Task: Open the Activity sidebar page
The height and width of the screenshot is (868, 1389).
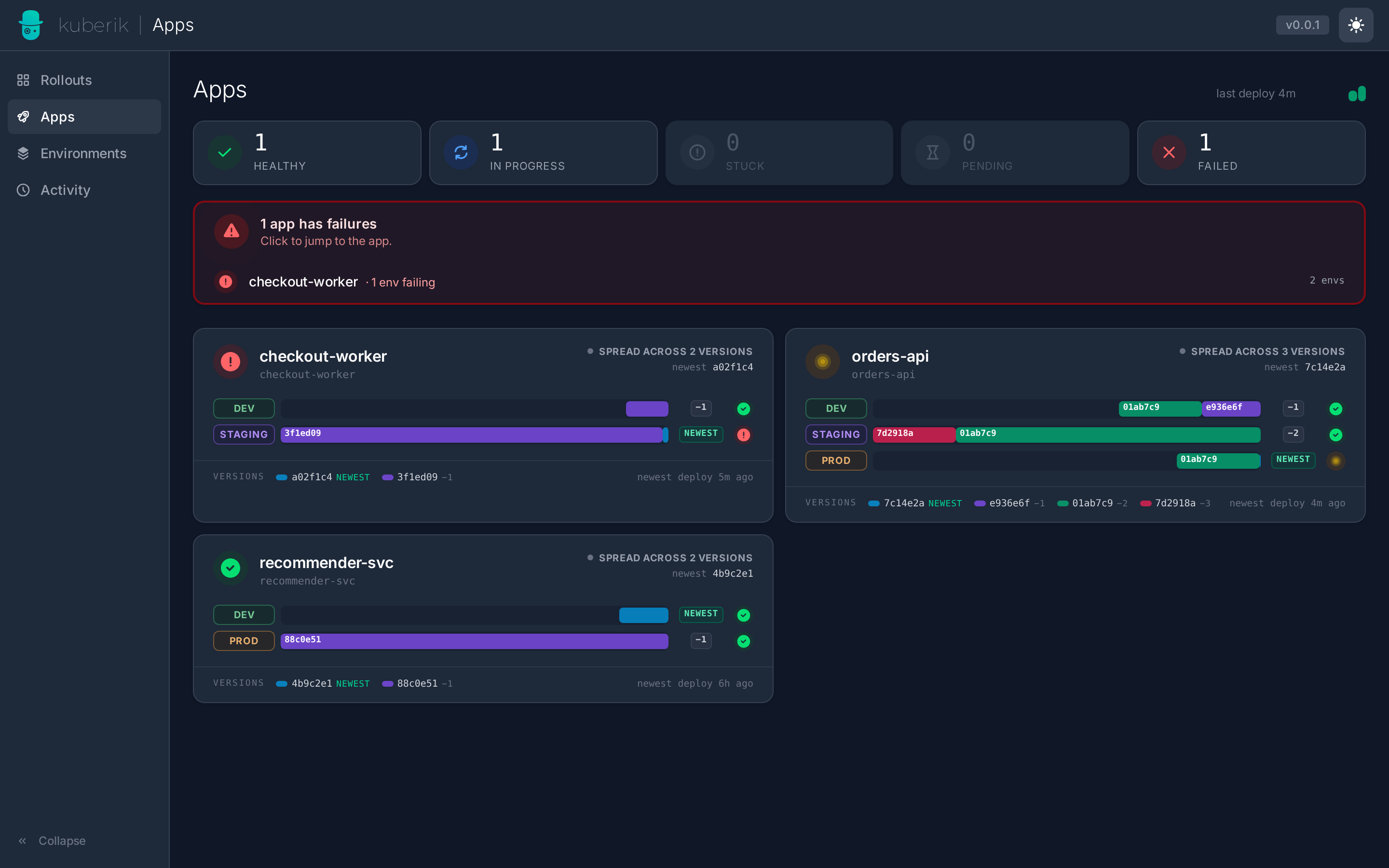Action: [x=84, y=190]
